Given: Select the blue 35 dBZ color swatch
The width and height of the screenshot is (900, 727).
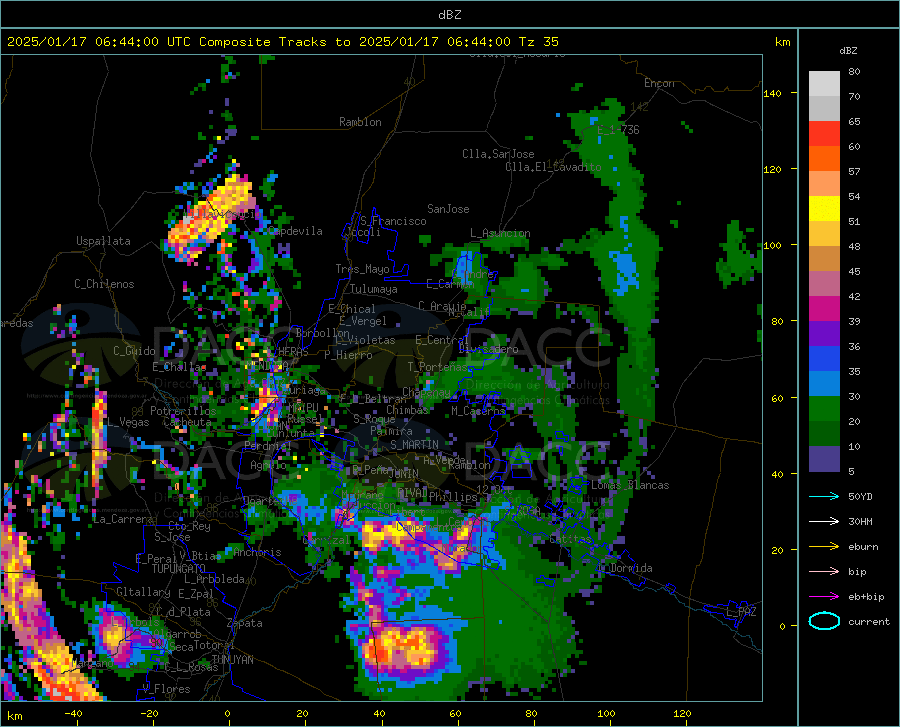Looking at the screenshot, I should pyautogui.click(x=824, y=359).
